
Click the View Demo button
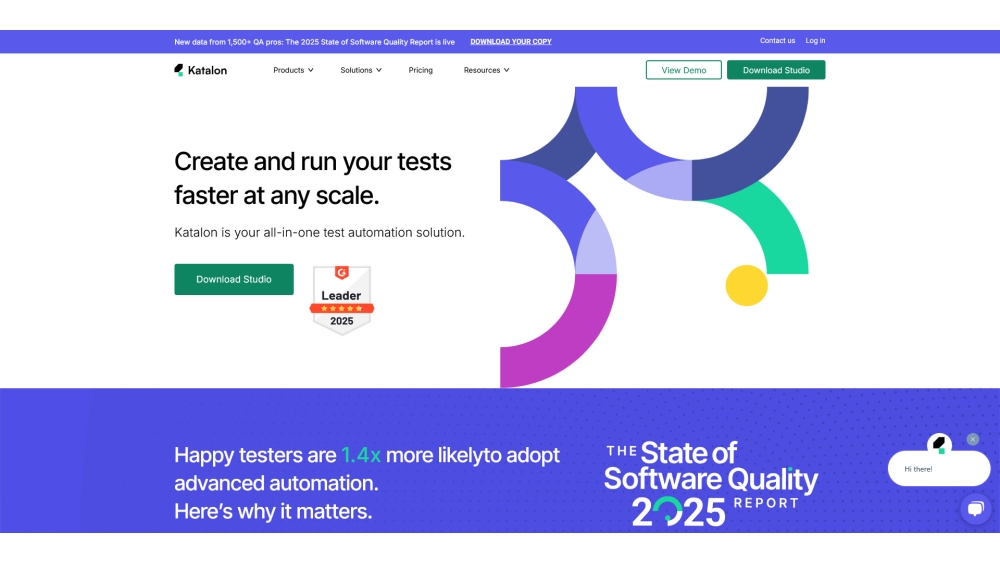(x=684, y=70)
